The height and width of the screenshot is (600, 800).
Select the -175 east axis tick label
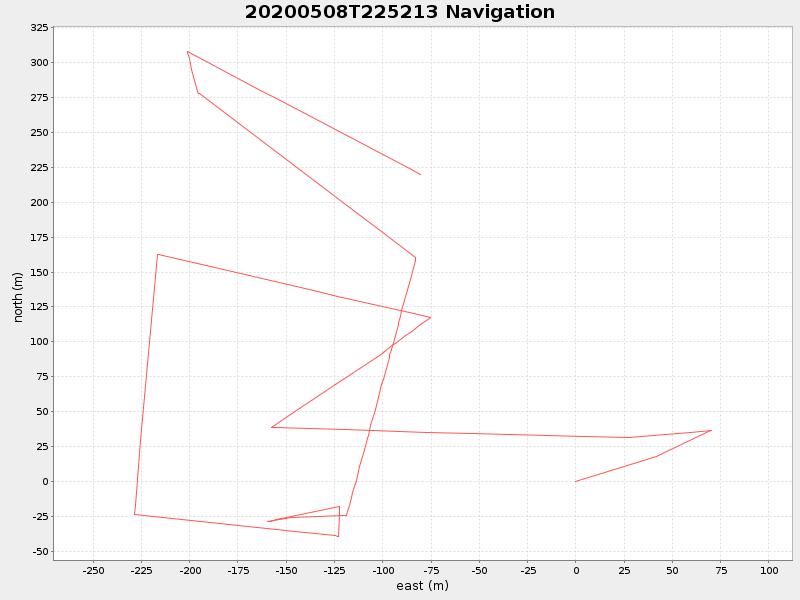click(x=238, y=570)
